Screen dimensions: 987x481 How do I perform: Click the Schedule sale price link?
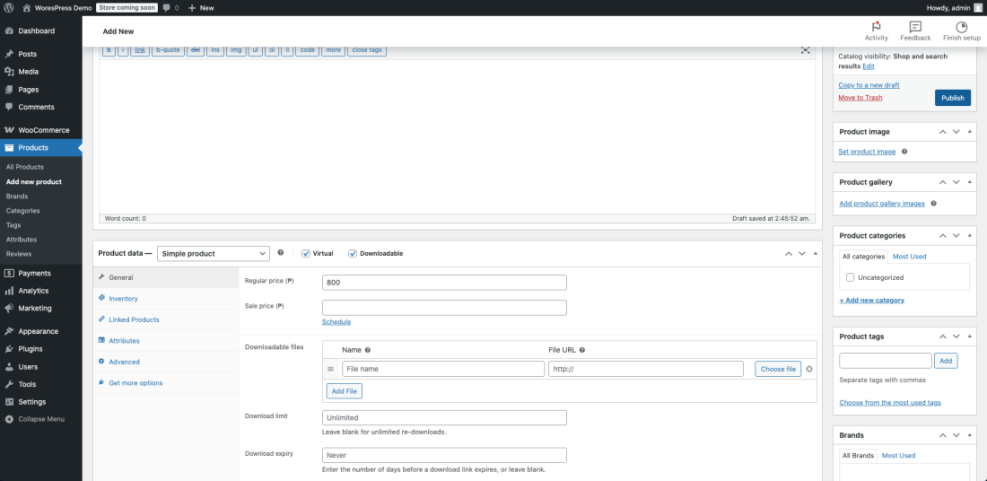336,322
